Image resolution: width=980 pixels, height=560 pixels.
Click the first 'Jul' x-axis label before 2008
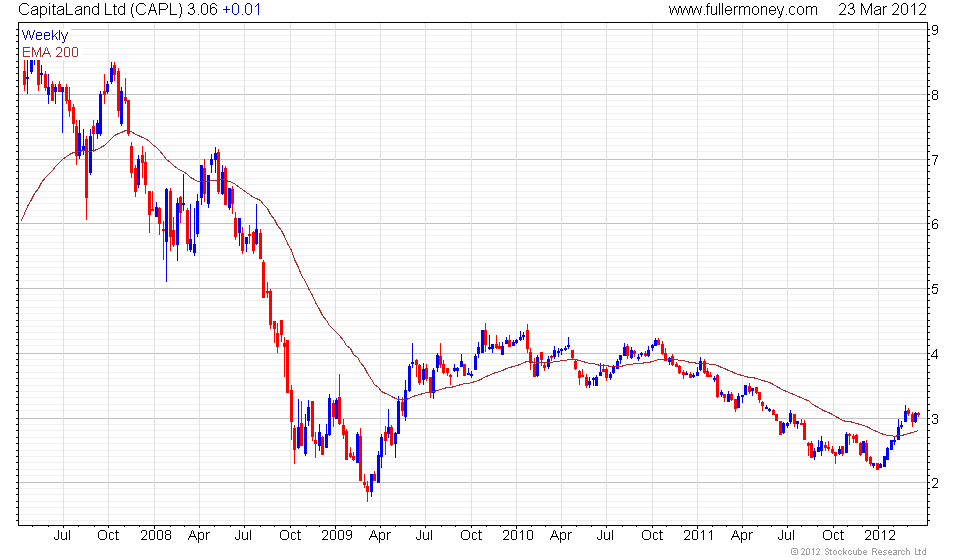point(62,536)
